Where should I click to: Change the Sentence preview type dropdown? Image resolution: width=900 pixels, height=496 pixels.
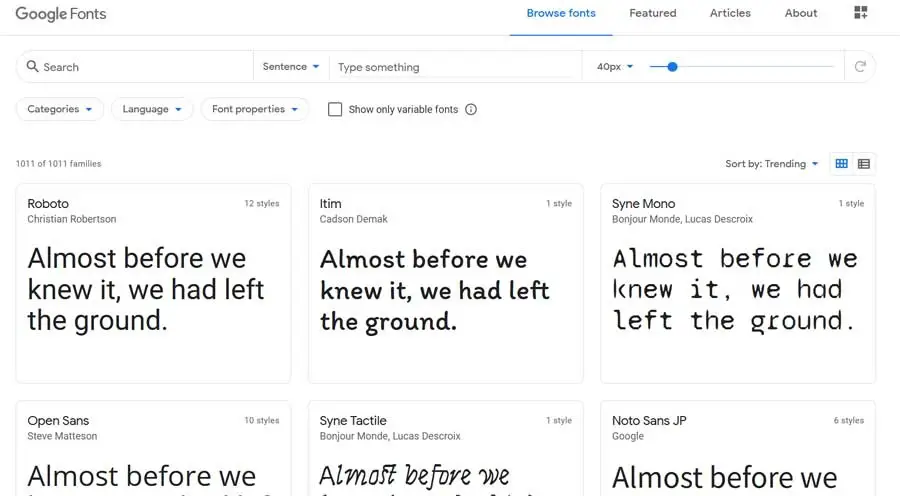(x=291, y=67)
